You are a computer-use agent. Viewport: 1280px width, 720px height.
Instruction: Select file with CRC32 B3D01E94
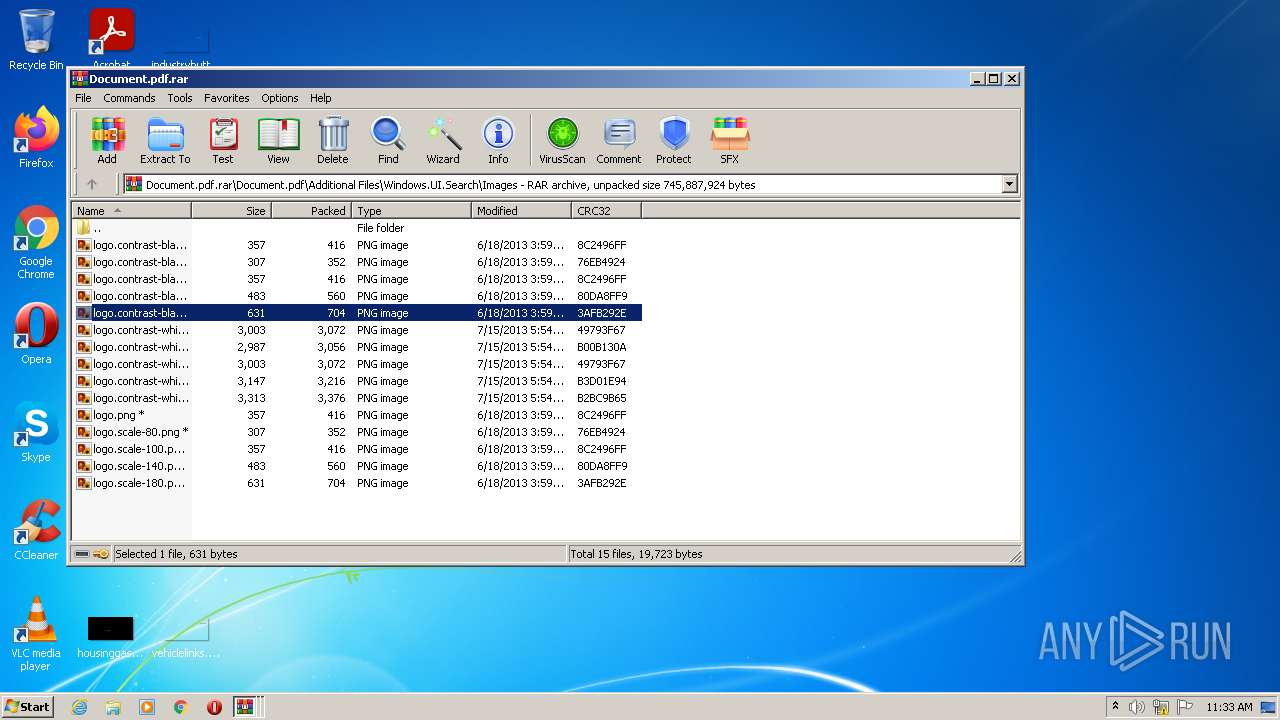pyautogui.click(x=357, y=381)
